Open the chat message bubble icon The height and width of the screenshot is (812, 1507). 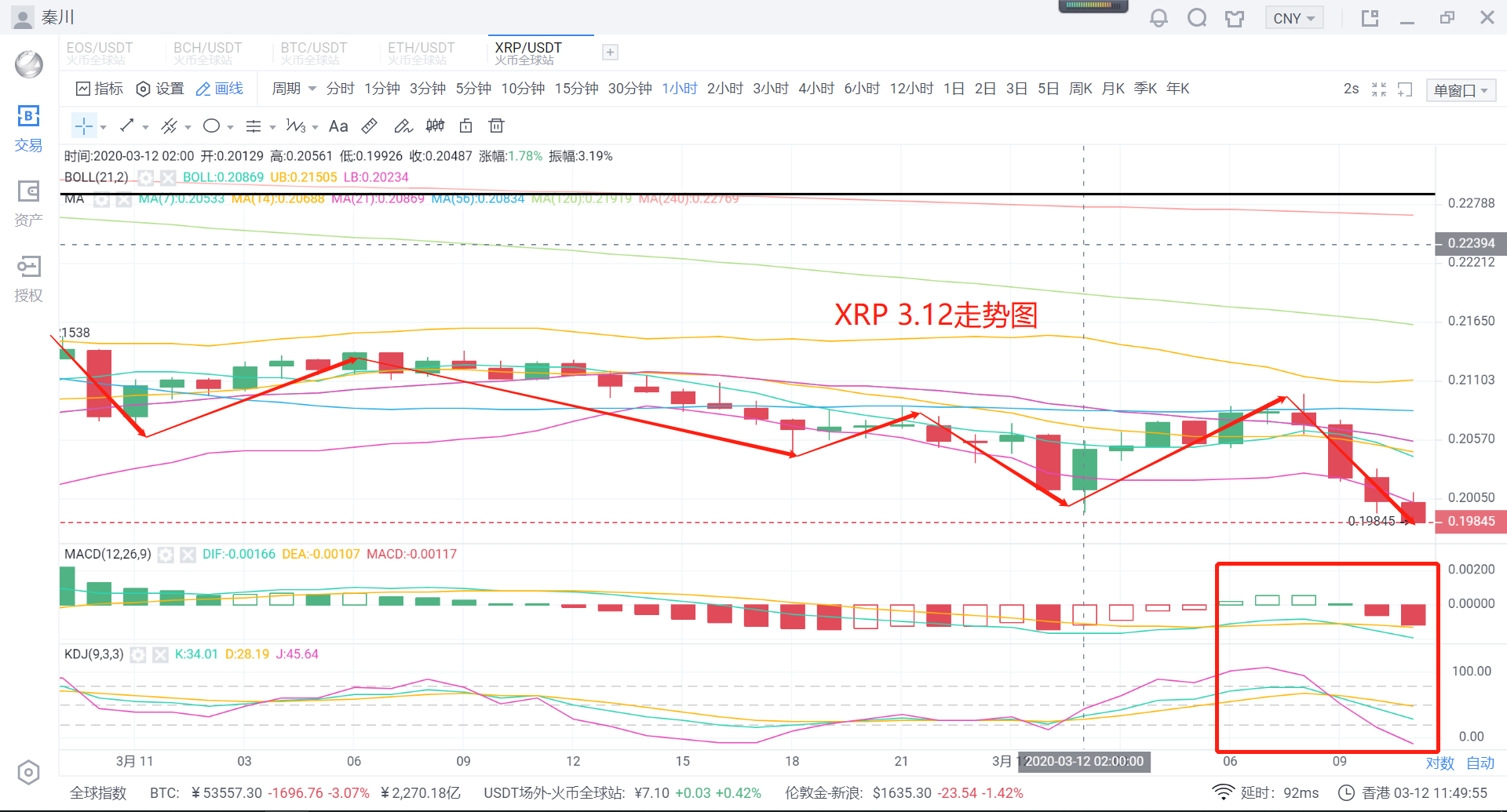click(x=1197, y=17)
